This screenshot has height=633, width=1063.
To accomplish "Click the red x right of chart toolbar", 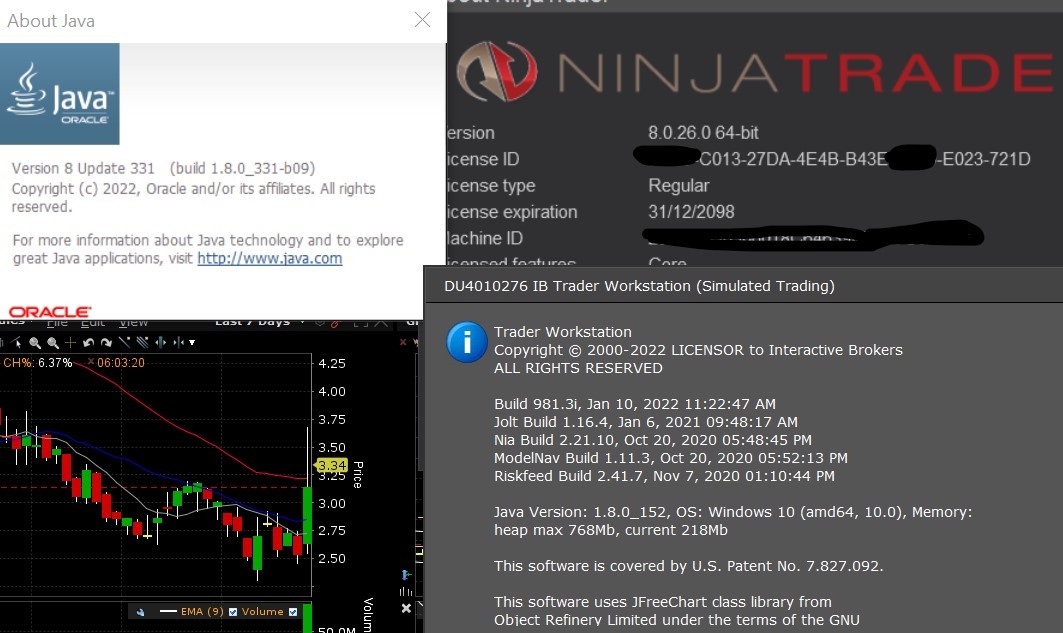I will [x=403, y=342].
